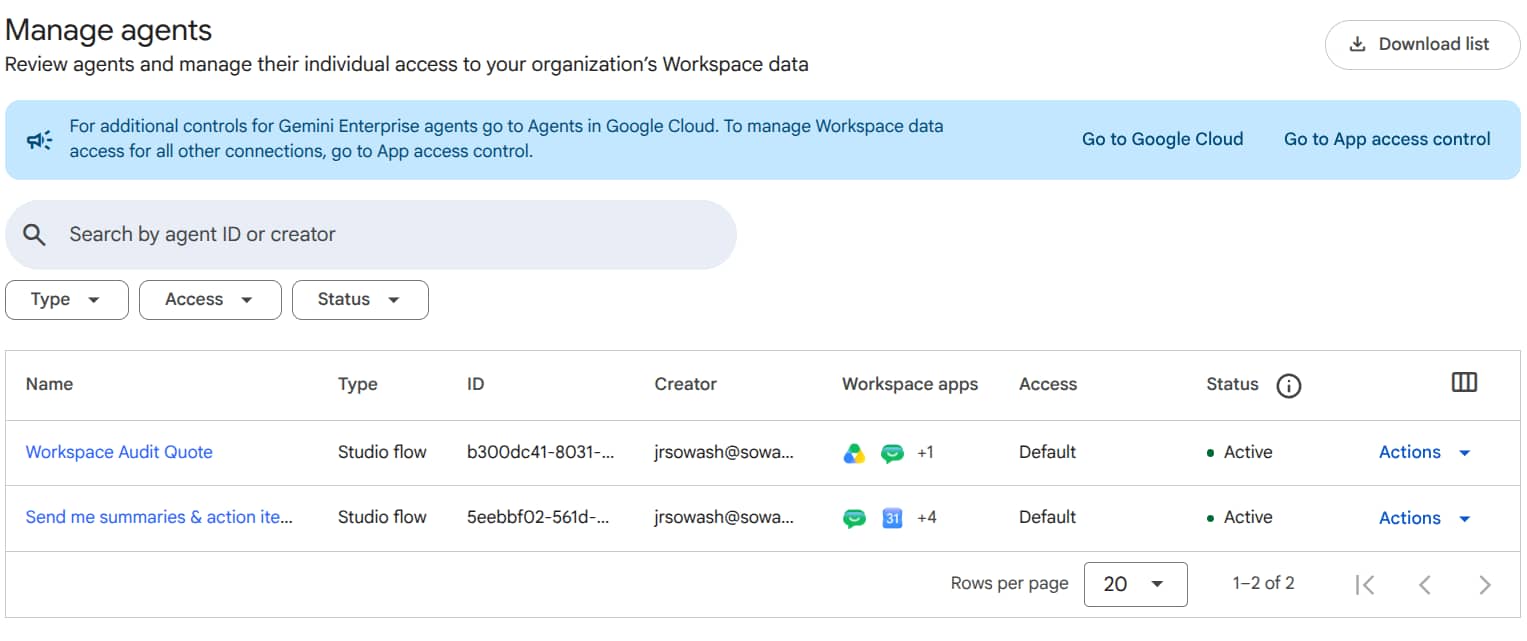Click Chat icon in Workspace Audit Quote row

(892, 453)
